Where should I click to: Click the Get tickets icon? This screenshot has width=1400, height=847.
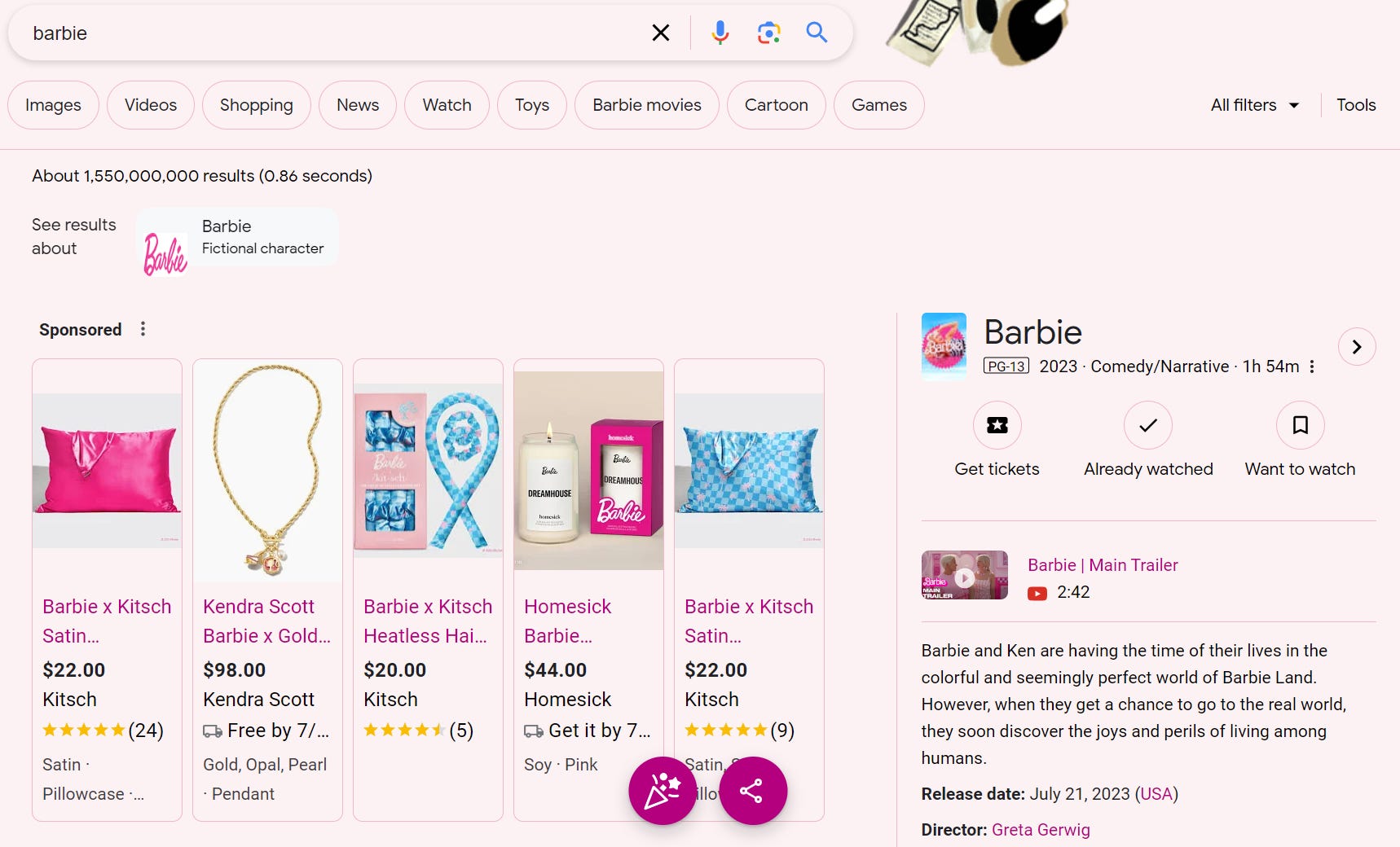[997, 425]
